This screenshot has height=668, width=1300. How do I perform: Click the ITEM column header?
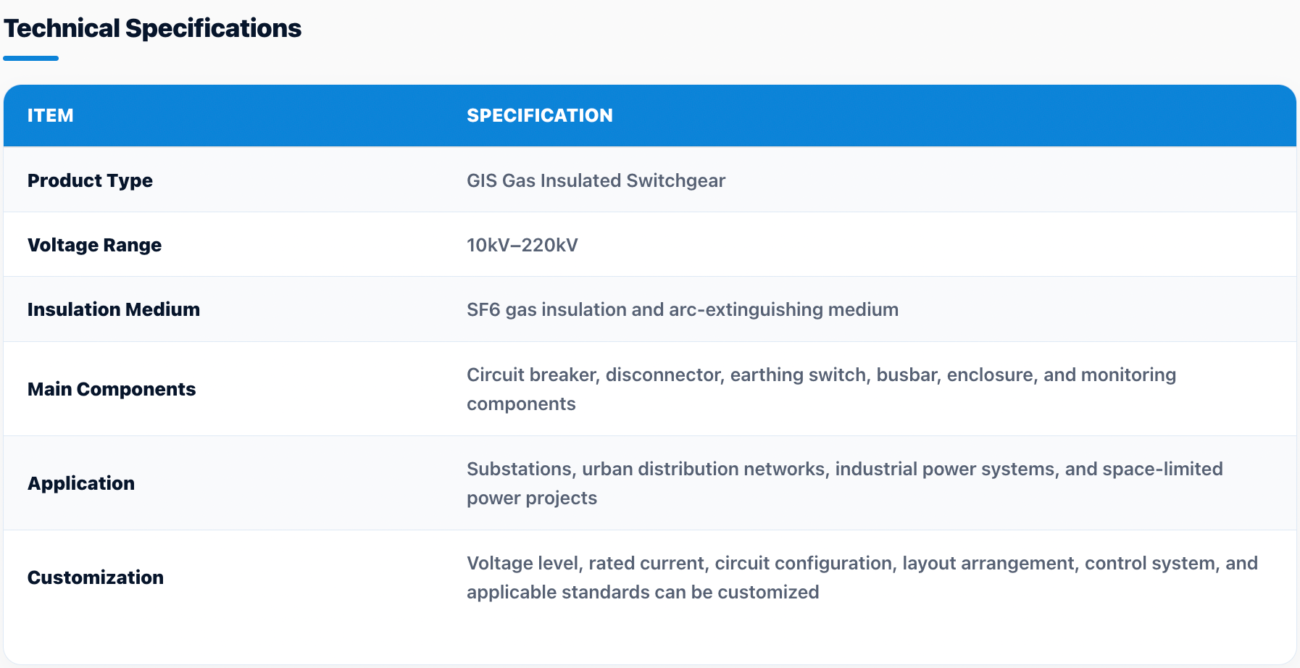coord(50,115)
